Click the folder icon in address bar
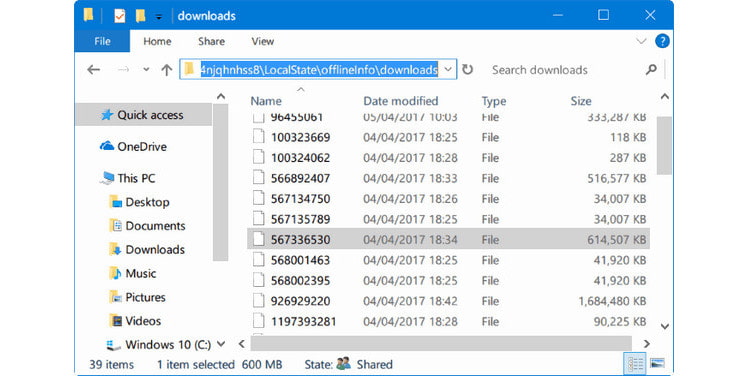Screen dimensions: 750x376 [189, 69]
